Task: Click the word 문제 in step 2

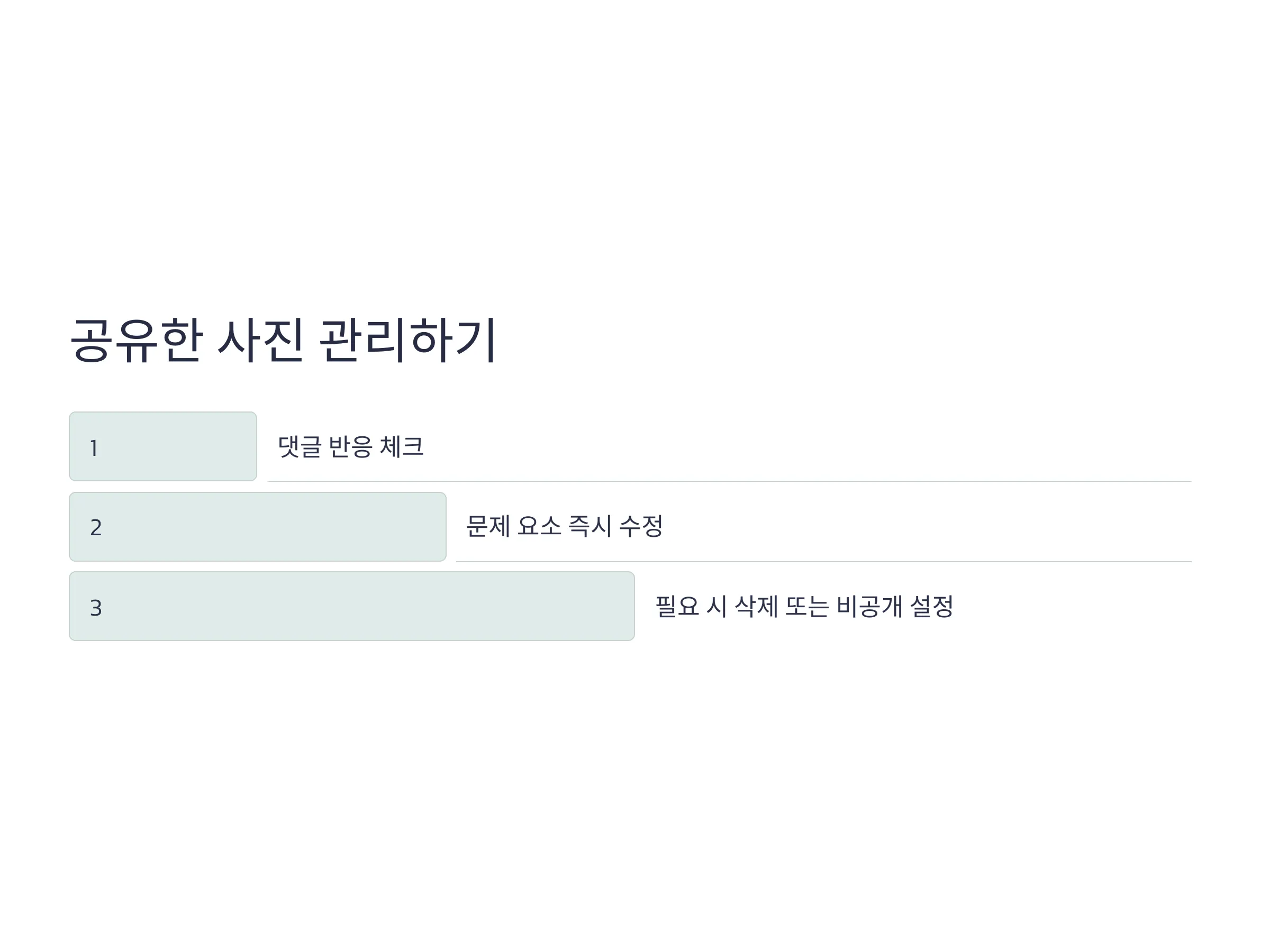Action: point(488,526)
